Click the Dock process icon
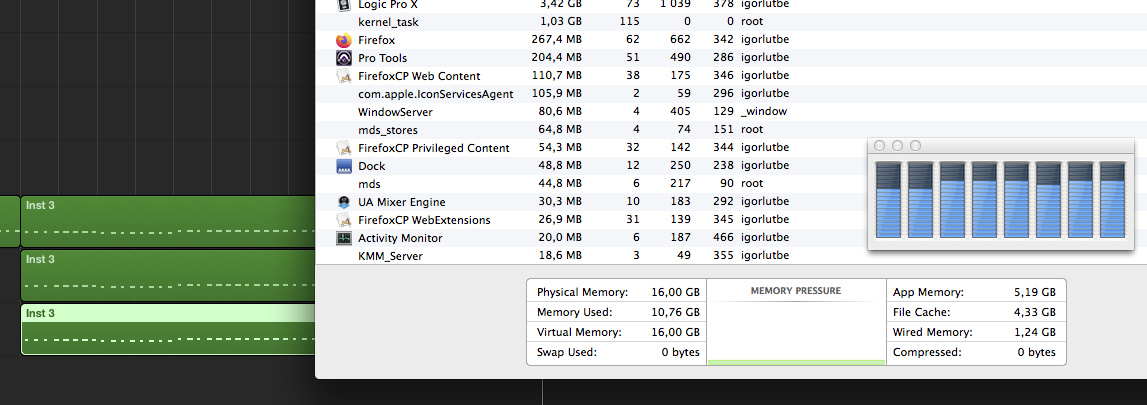1147x405 pixels. (x=344, y=166)
